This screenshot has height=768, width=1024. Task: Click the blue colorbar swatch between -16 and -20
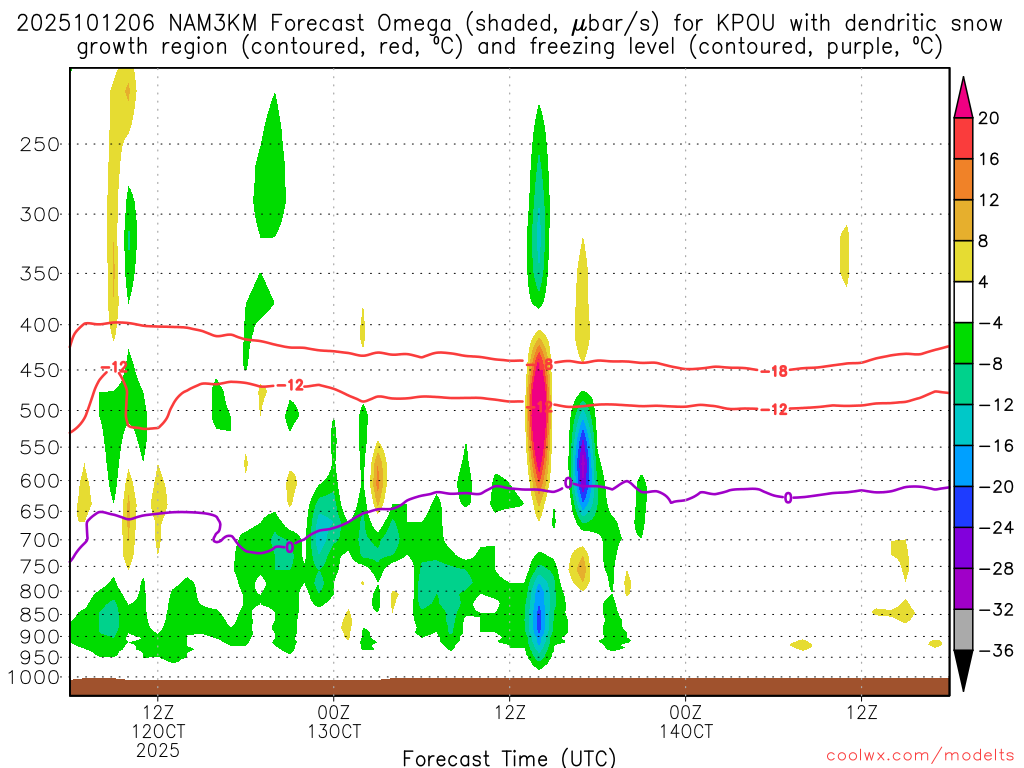(963, 466)
